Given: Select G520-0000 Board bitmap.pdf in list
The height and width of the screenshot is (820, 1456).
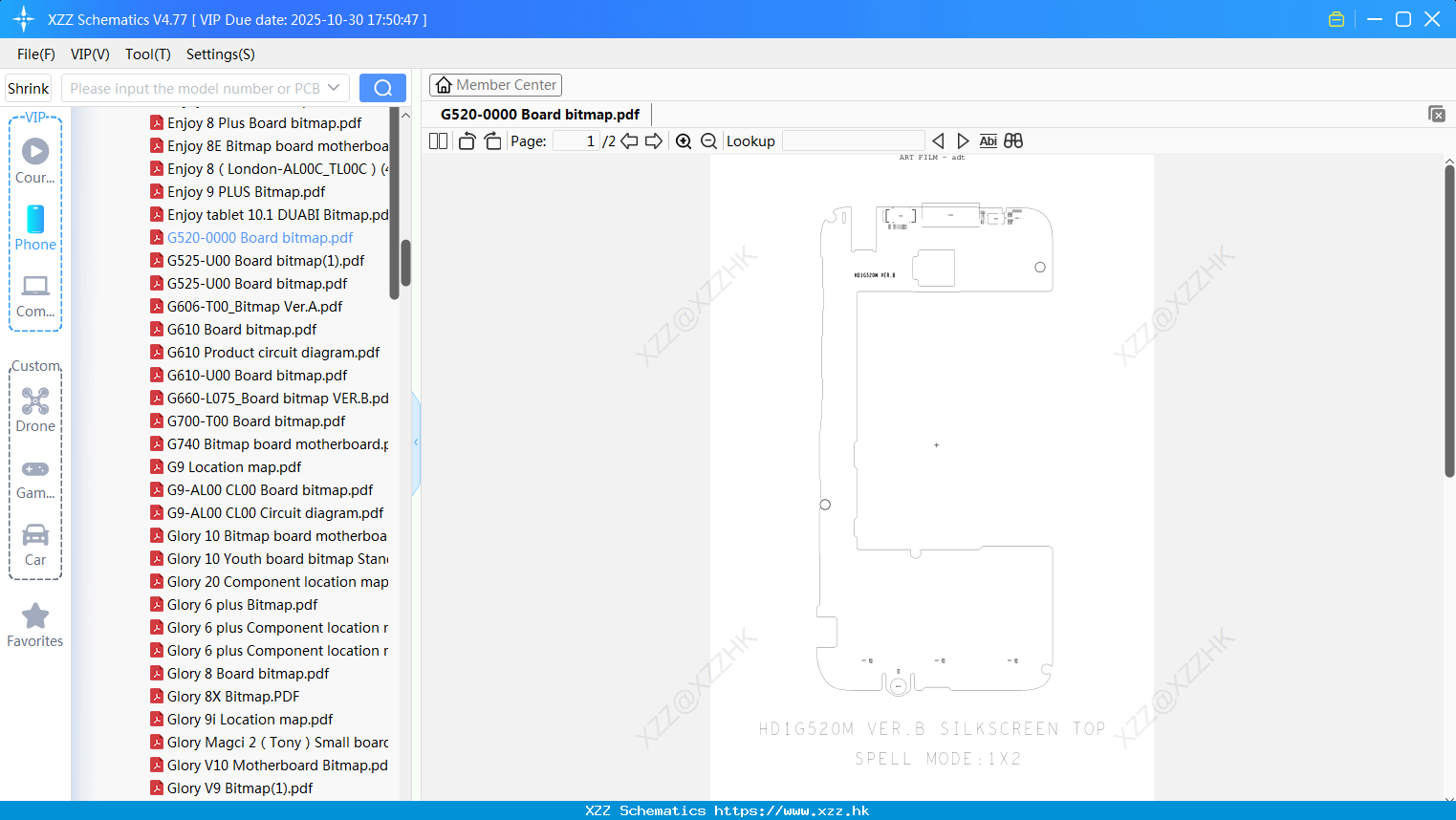Looking at the screenshot, I should (x=260, y=238).
